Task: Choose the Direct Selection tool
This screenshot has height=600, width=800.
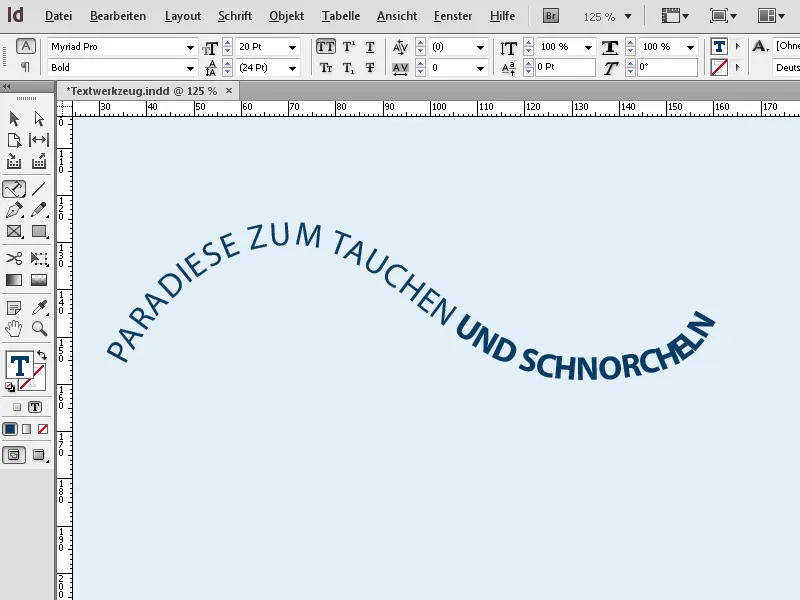Action: coord(38,119)
